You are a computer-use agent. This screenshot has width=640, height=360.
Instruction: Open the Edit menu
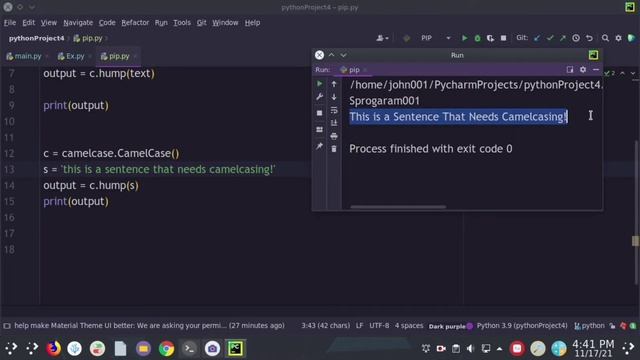(x=28, y=23)
